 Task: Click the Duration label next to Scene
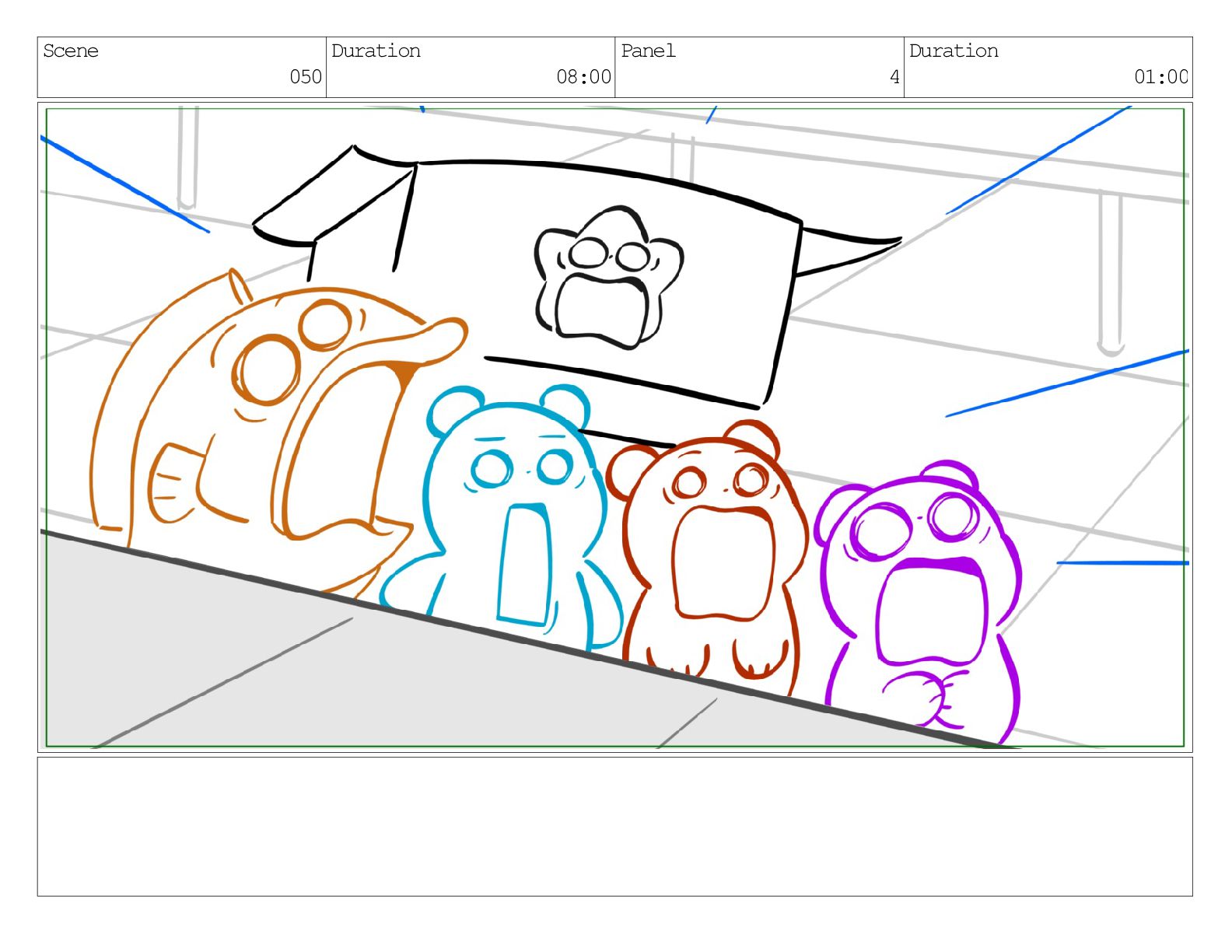click(376, 51)
